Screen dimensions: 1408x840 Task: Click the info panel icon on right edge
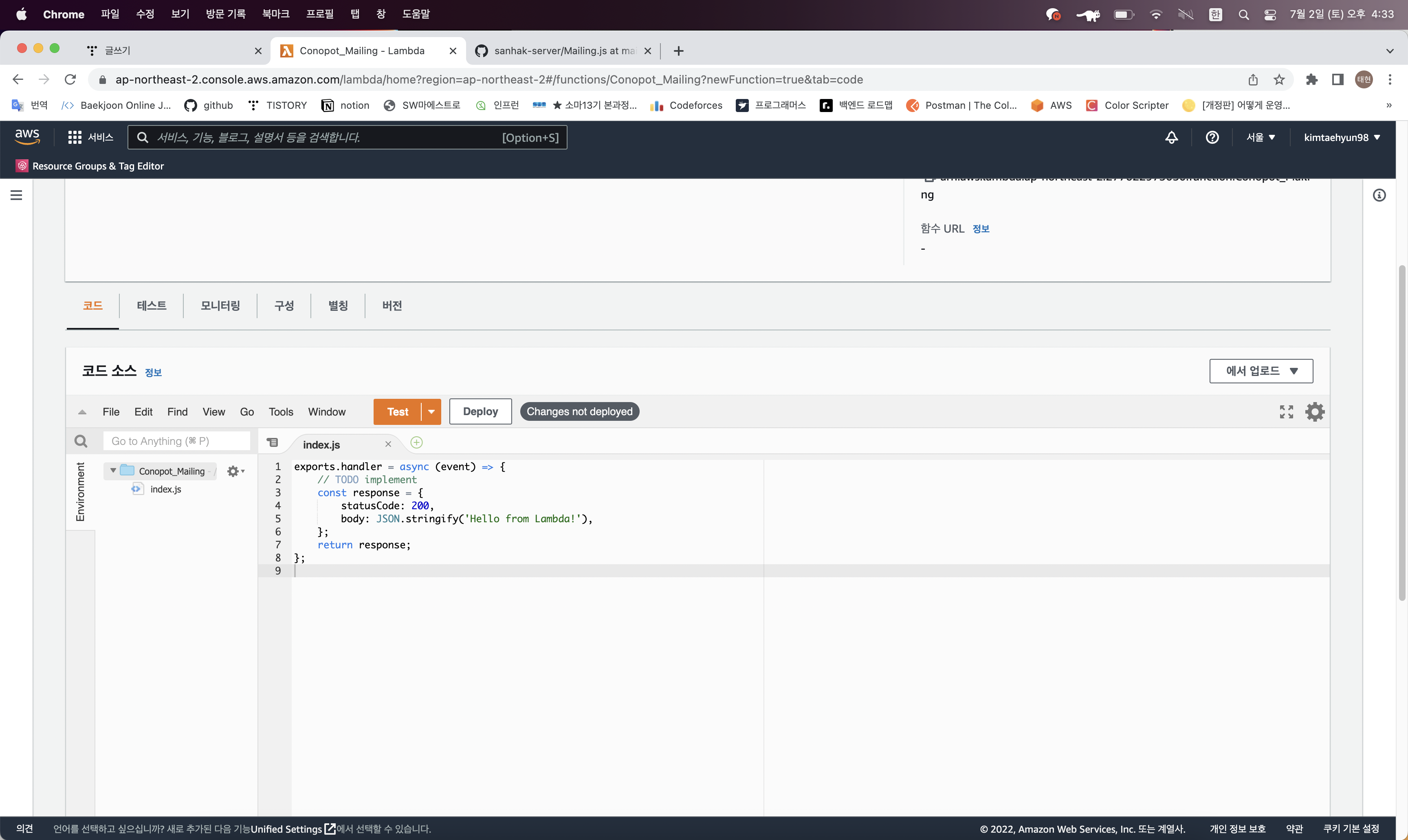point(1379,195)
